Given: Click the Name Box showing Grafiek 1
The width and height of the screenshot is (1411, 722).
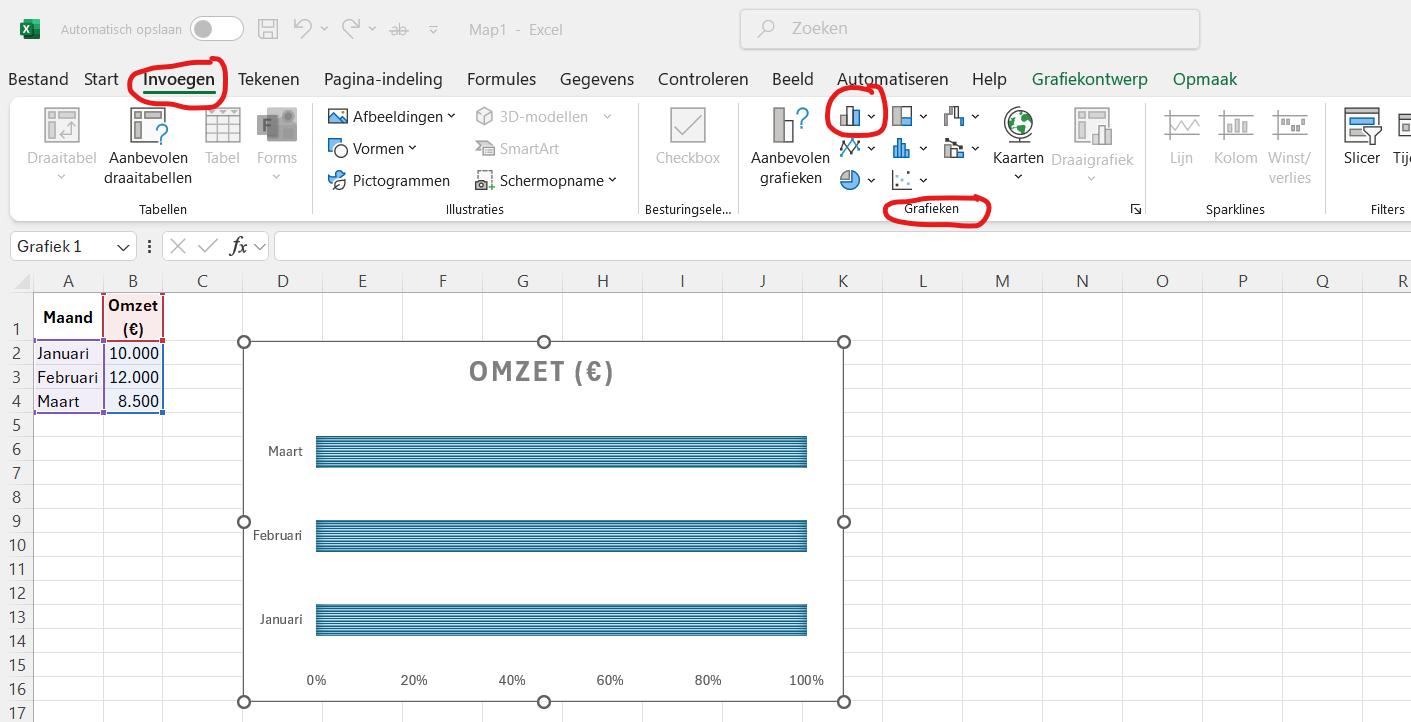Looking at the screenshot, I should [x=62, y=246].
